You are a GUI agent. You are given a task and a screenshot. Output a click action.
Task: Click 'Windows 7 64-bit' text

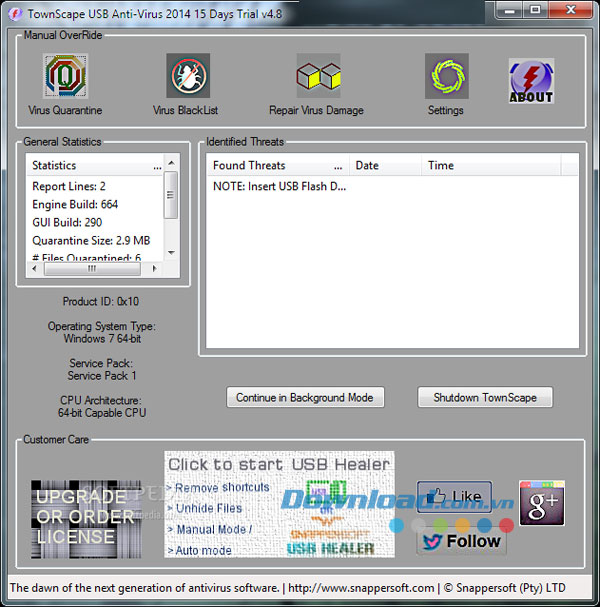102,339
